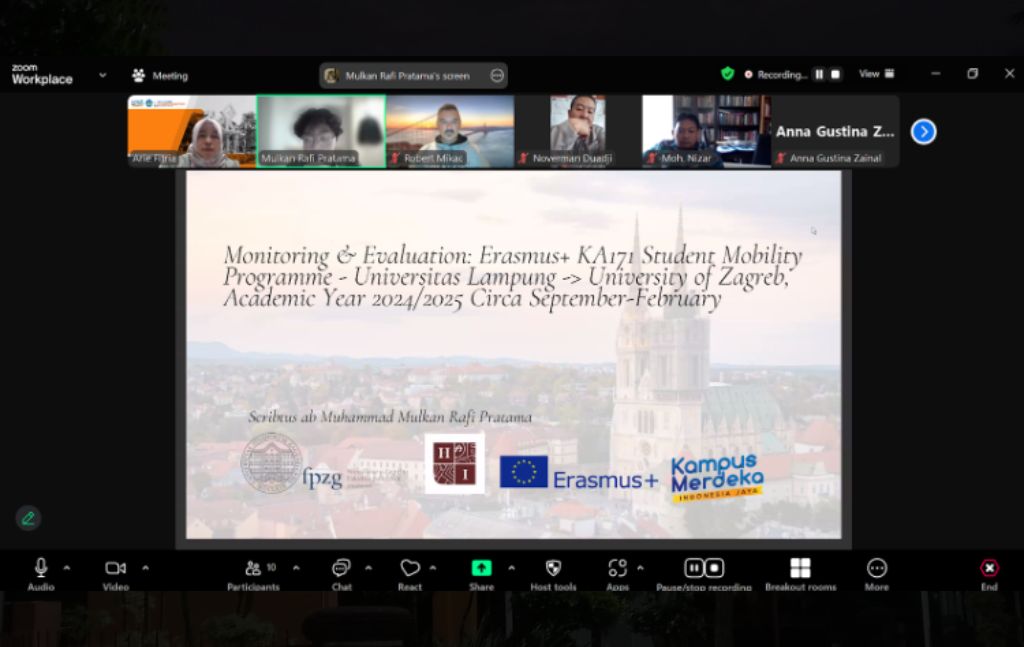
Task: Select the annotation pencil tool
Action: pos(28,518)
